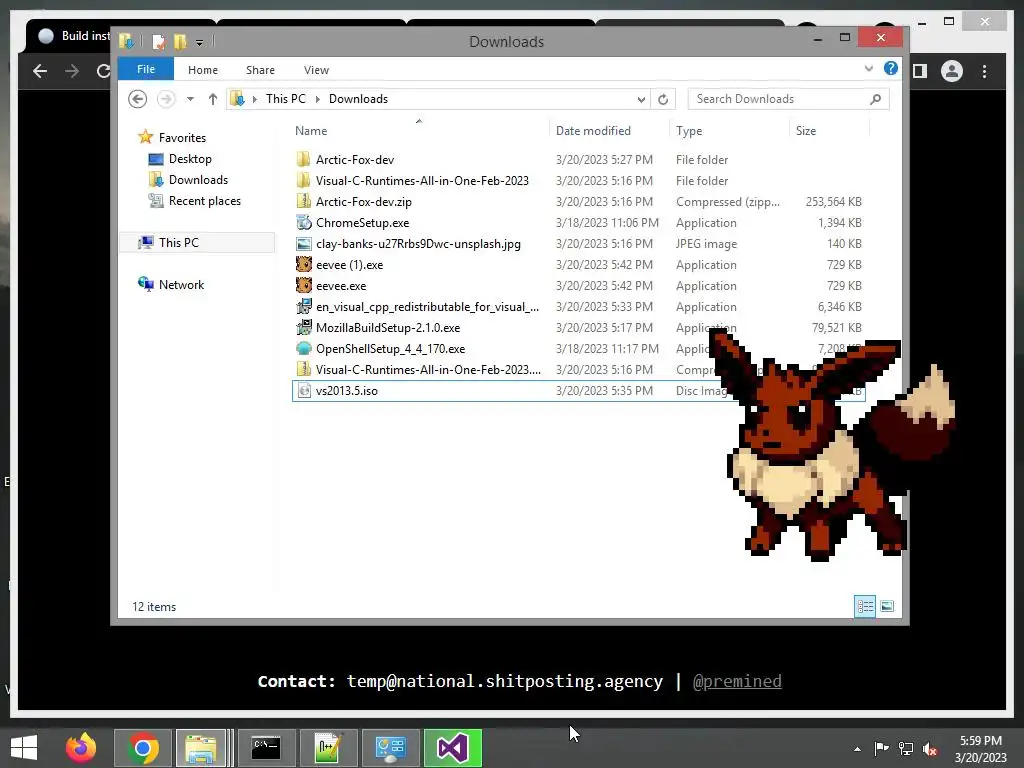
Task: Select clay-banks-u27Rrbs9Dwc-unsplash.jpg file
Action: [x=579, y=244]
